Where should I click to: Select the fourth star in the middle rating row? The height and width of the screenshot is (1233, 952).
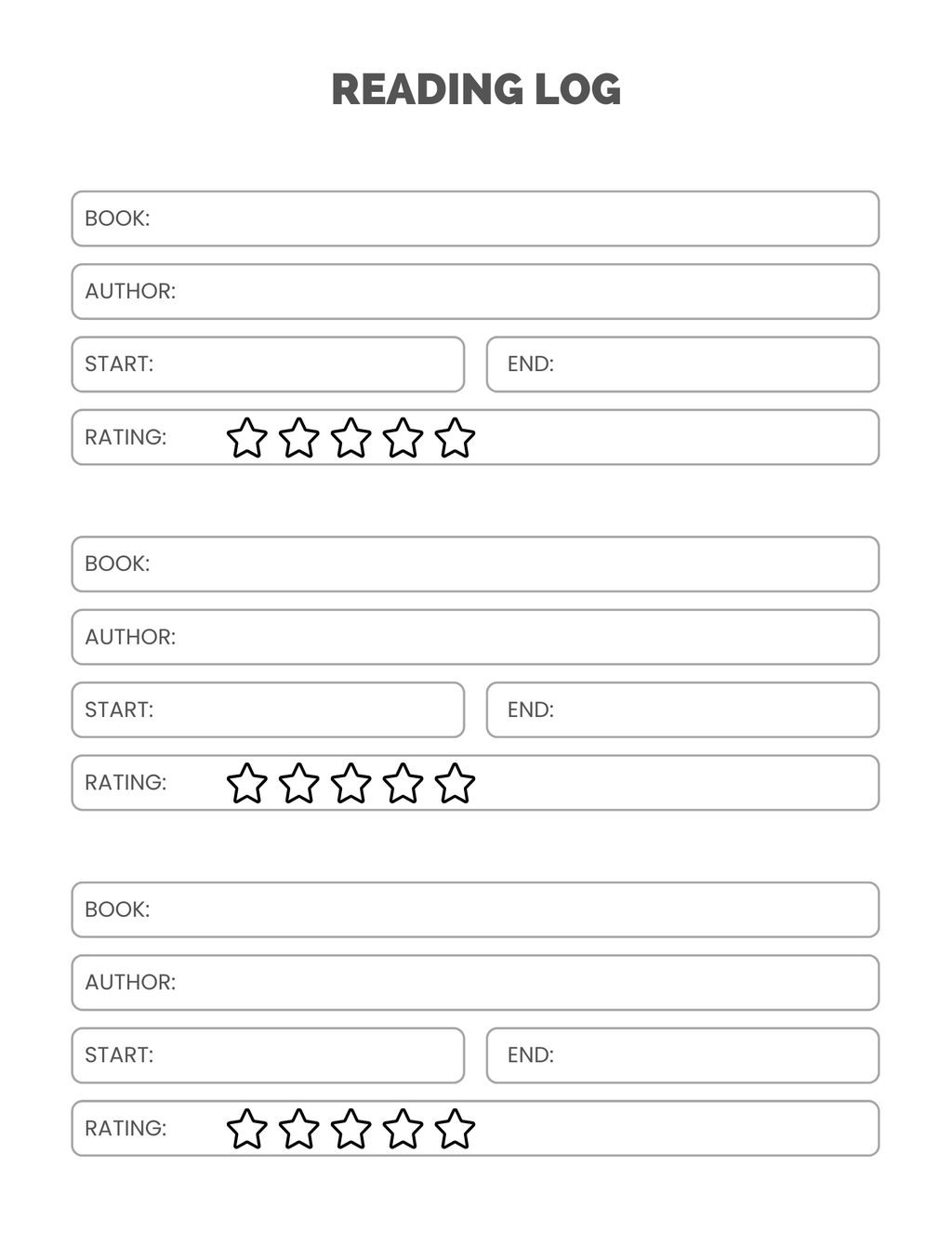click(x=403, y=784)
